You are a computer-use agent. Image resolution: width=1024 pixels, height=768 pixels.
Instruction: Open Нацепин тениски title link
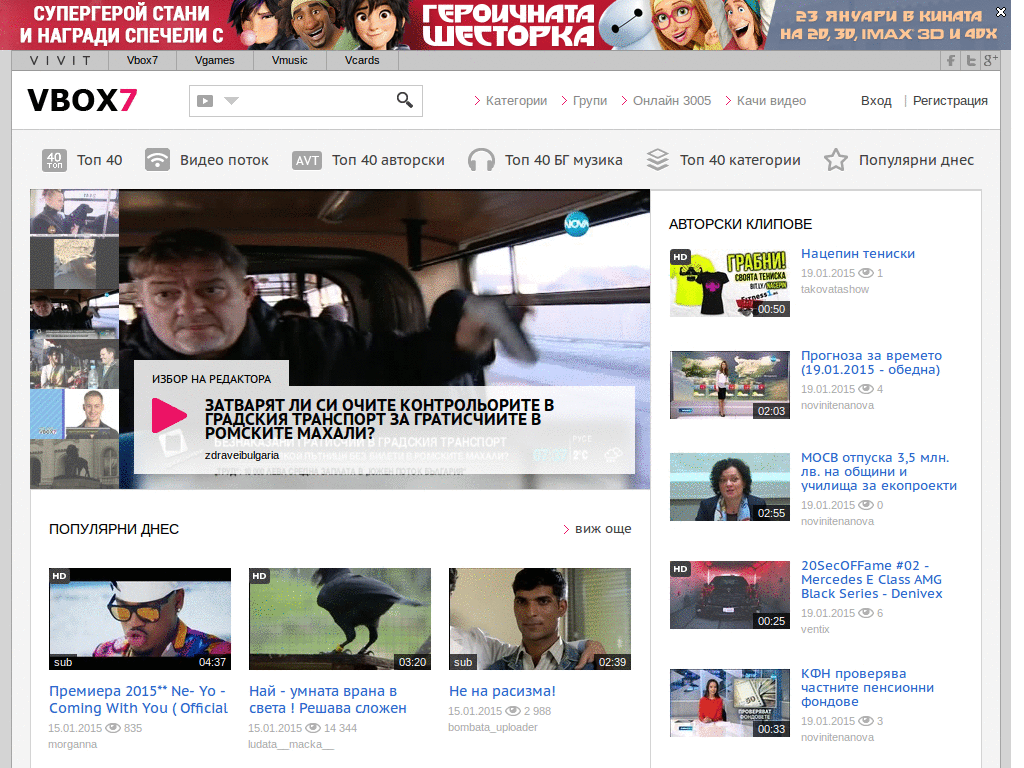[858, 253]
